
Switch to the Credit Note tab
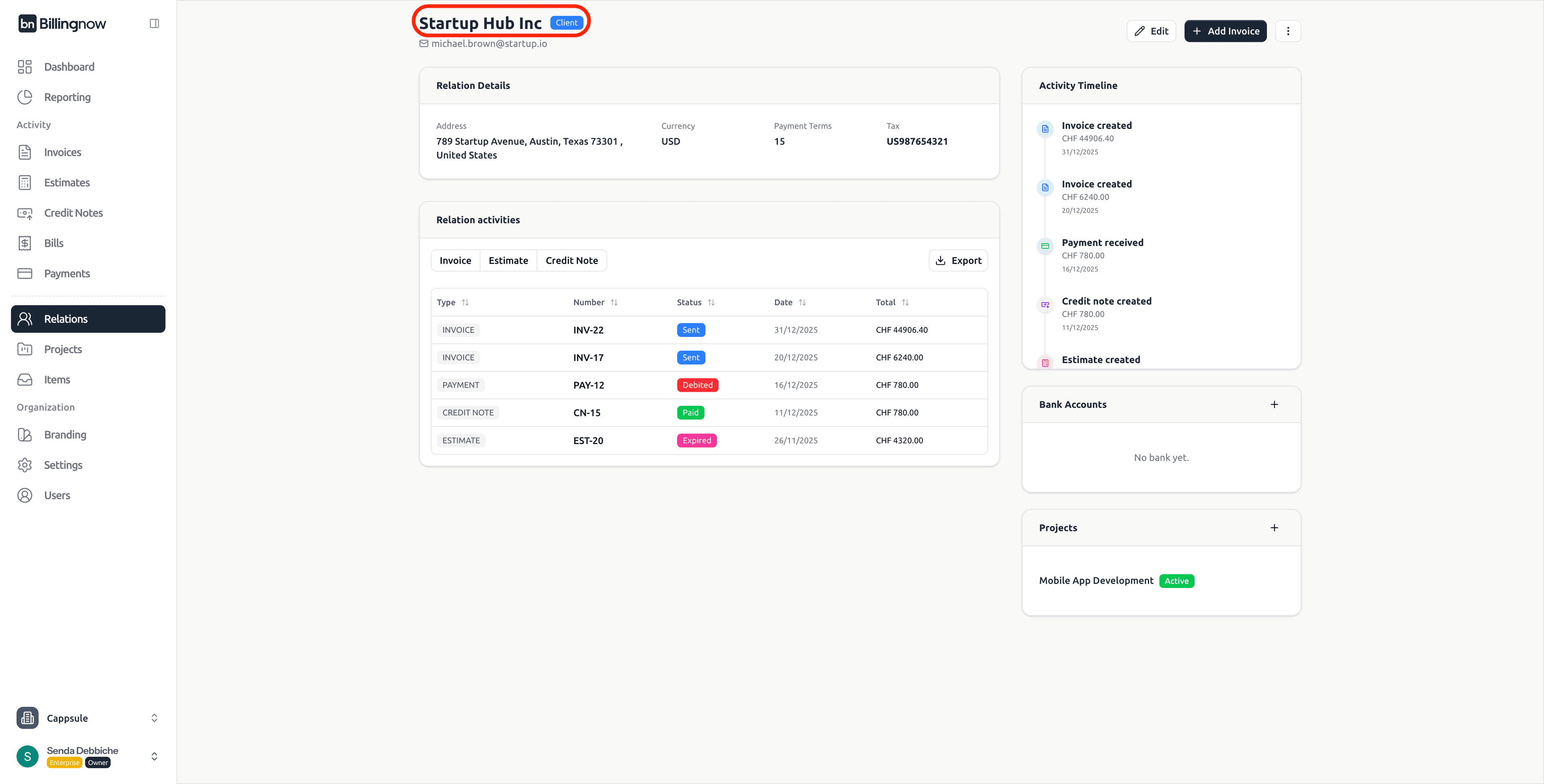571,260
